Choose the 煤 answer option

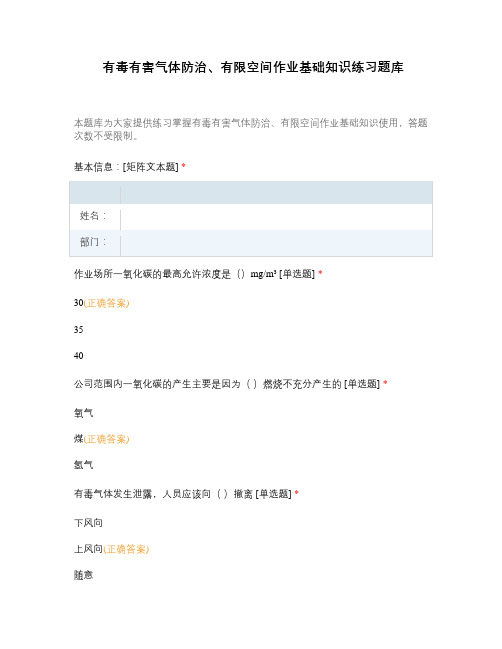pyautogui.click(x=79, y=439)
